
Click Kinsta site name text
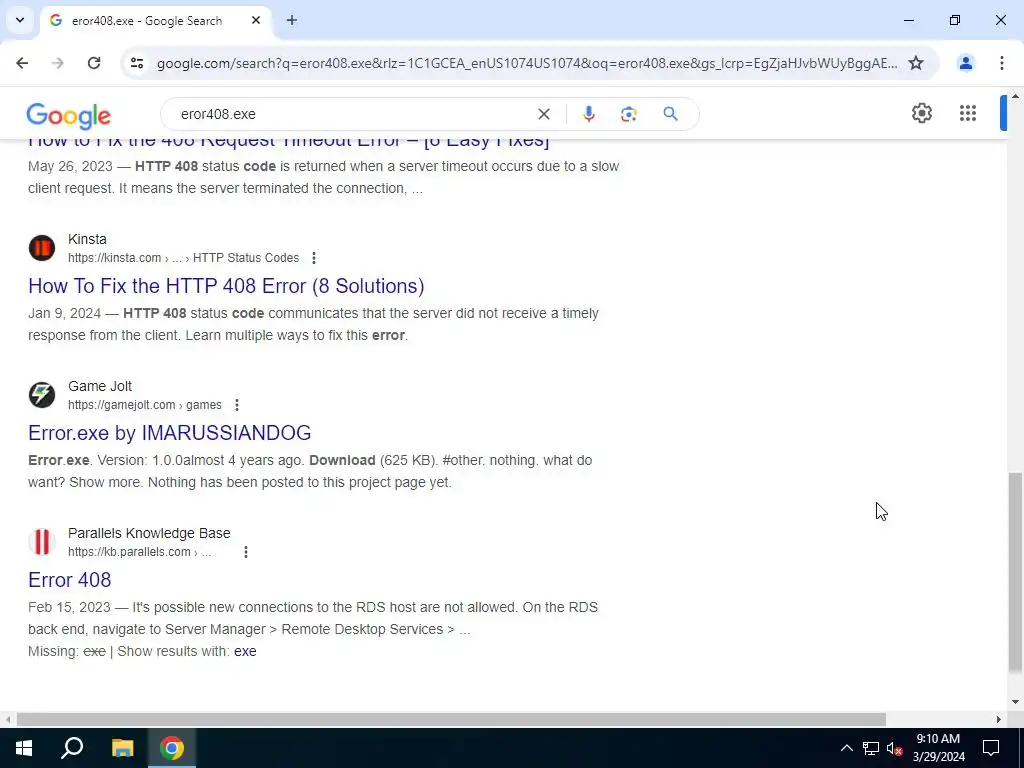point(87,240)
